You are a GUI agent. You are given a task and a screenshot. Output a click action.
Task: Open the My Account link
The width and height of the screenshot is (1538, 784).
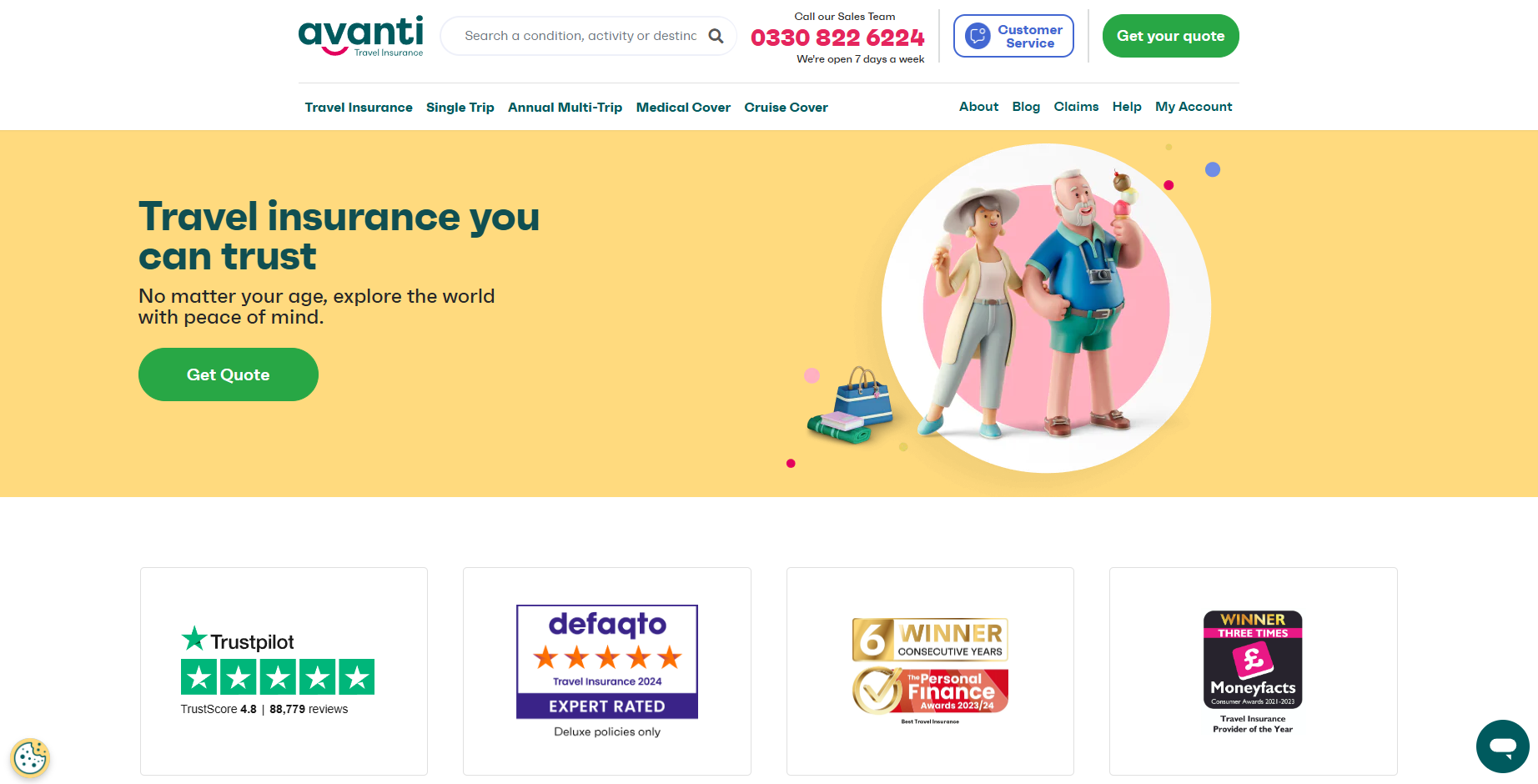1194,107
